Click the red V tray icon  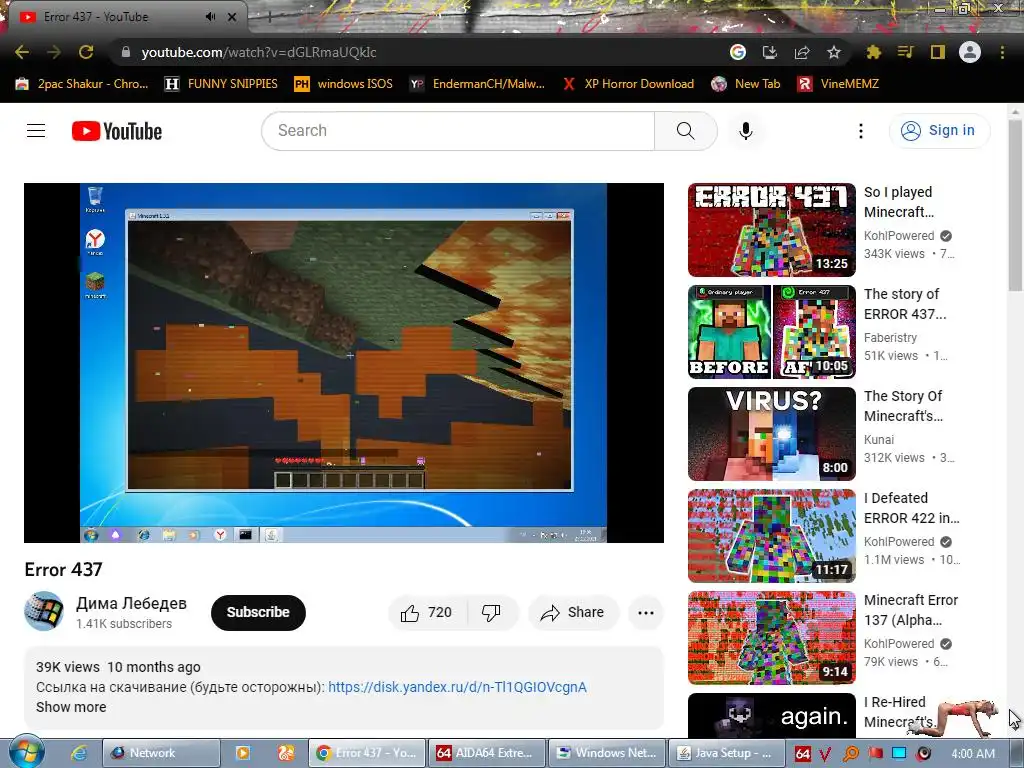825,754
